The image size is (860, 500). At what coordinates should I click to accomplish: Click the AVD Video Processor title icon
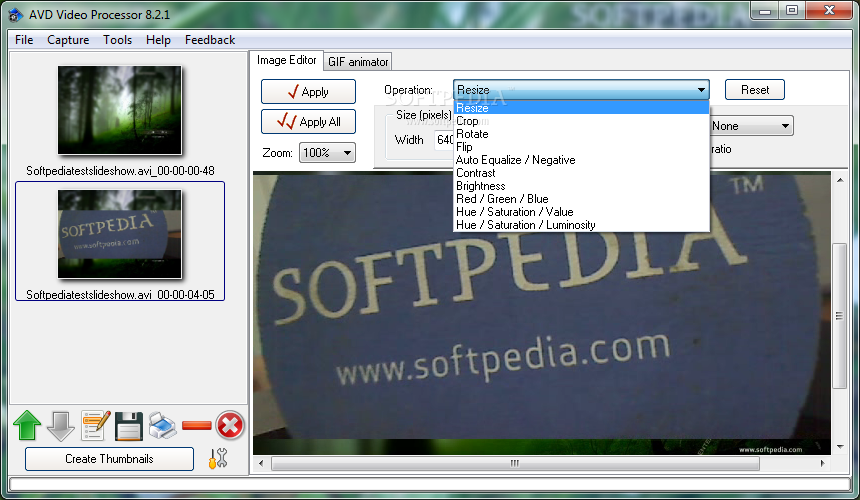tap(16, 15)
